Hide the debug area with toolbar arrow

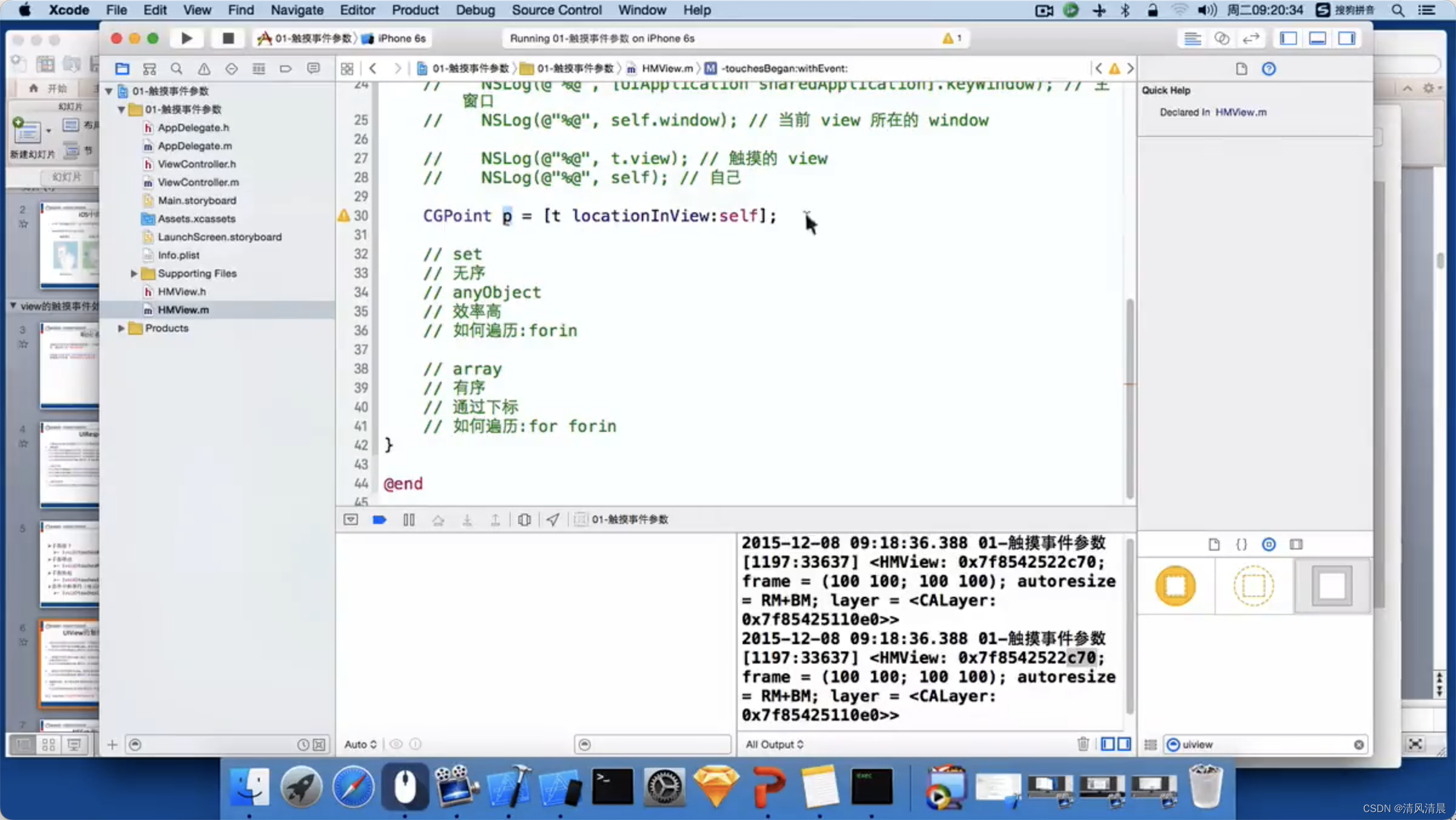coord(351,520)
